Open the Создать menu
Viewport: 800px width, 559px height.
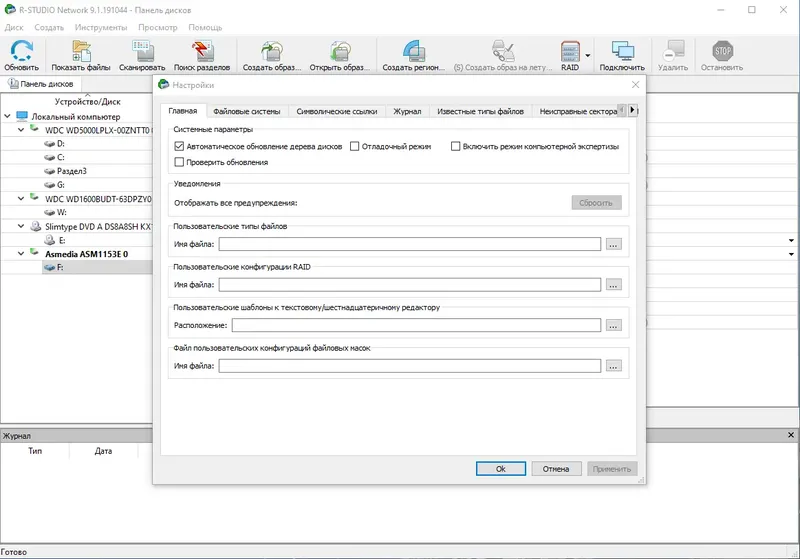(x=49, y=28)
